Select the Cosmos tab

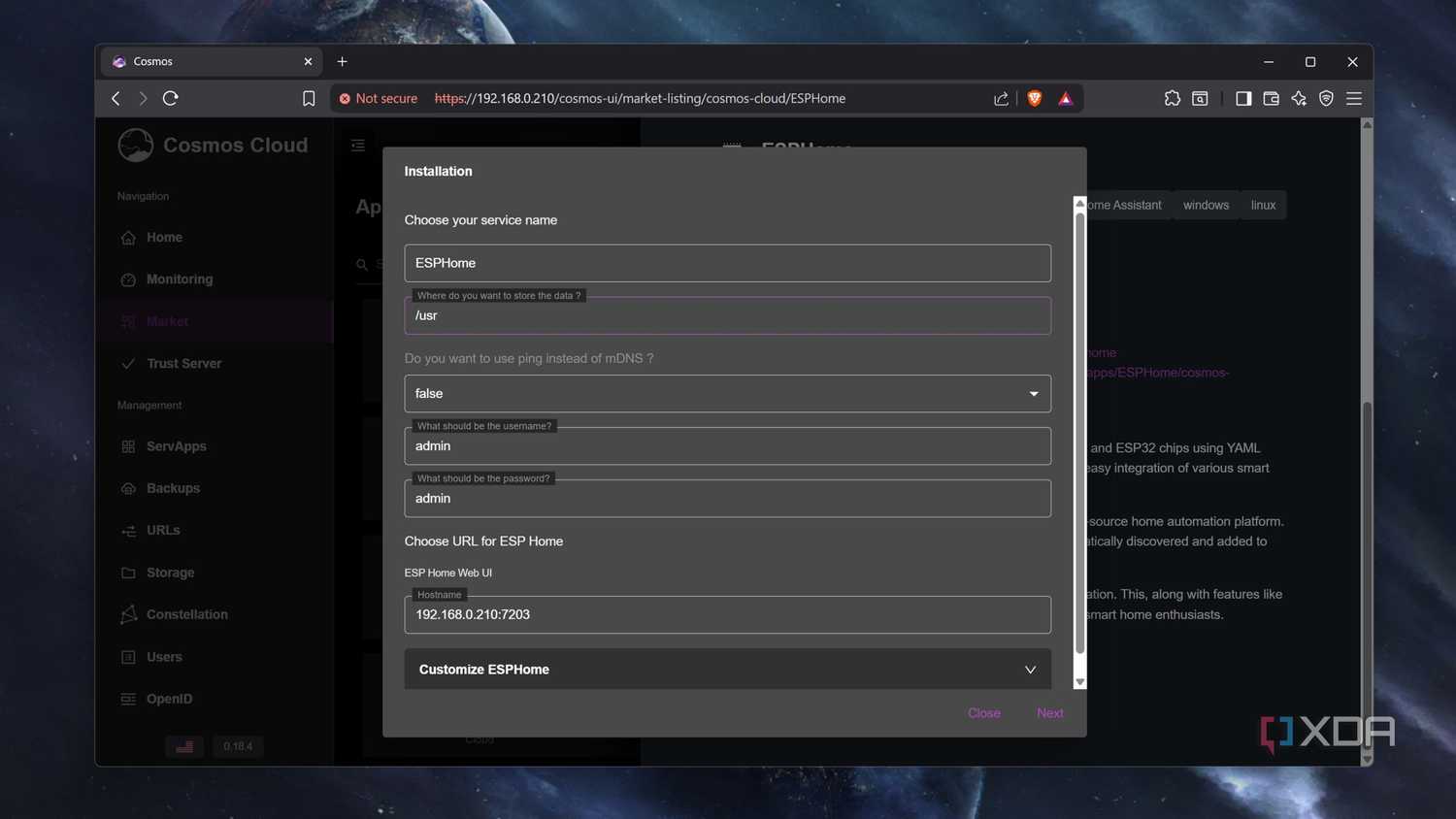(x=213, y=61)
